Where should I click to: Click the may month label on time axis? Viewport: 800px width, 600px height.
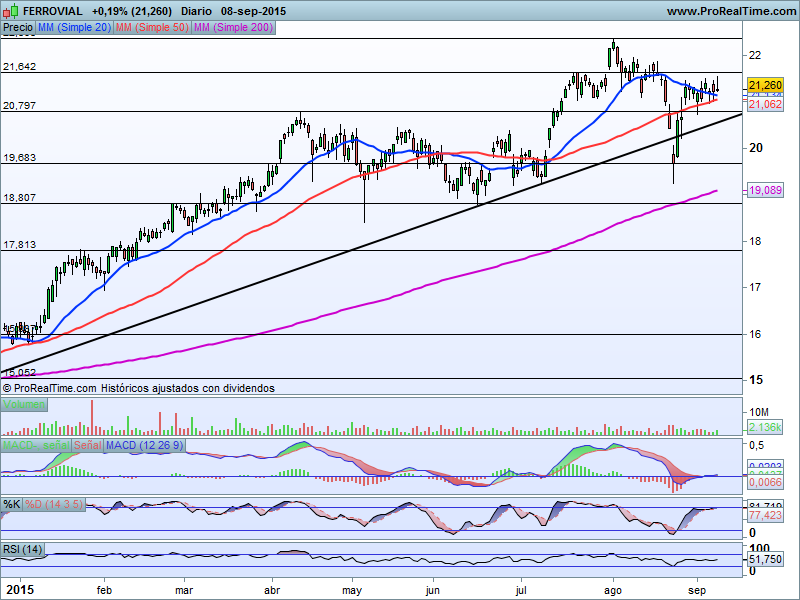352,591
